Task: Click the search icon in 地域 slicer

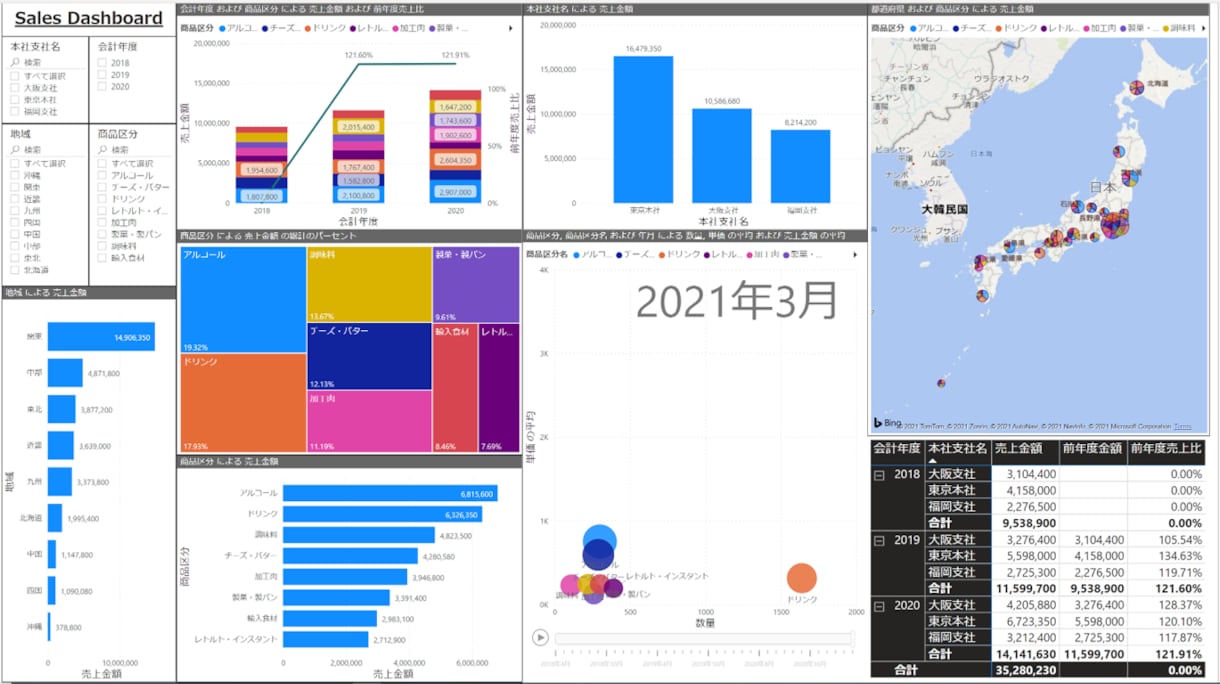Action: pos(15,149)
